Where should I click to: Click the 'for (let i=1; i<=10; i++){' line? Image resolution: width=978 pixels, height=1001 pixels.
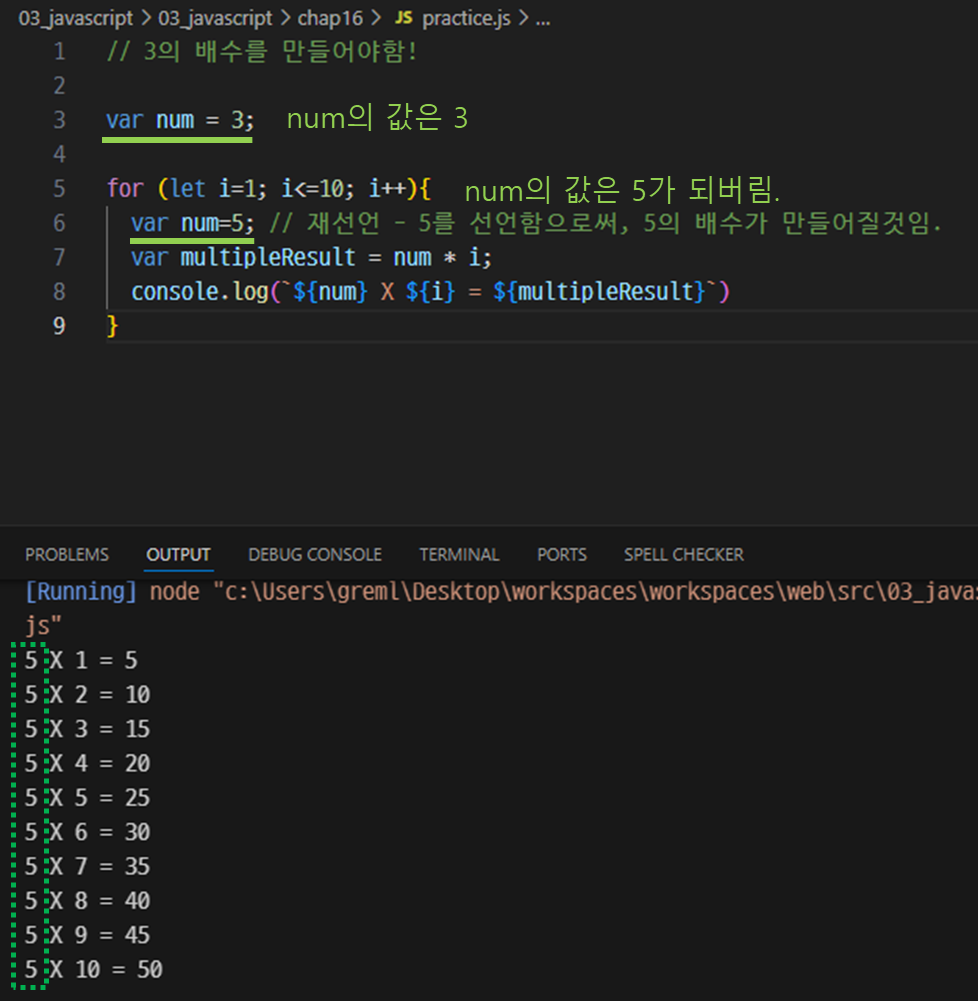point(269,188)
